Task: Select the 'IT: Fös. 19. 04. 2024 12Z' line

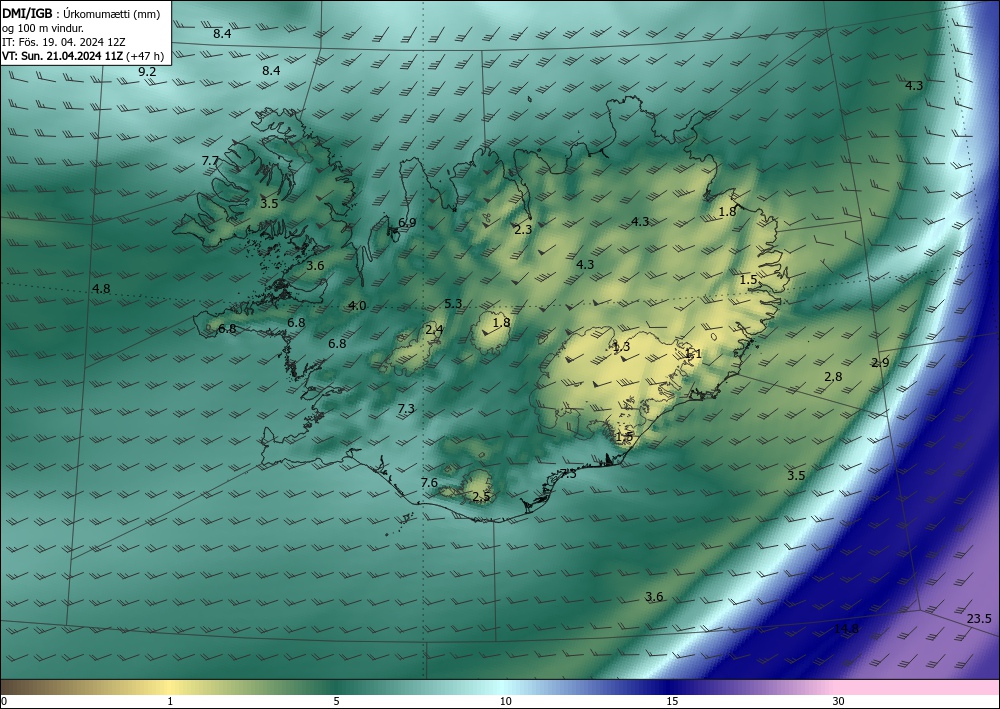Action: (64, 42)
